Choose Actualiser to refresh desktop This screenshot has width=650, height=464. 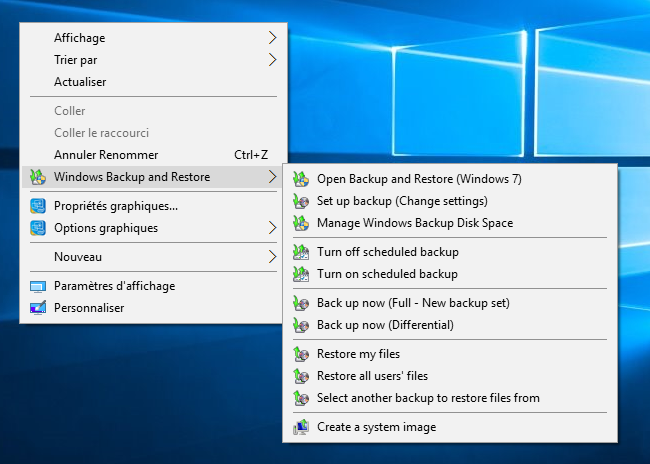[153, 82]
